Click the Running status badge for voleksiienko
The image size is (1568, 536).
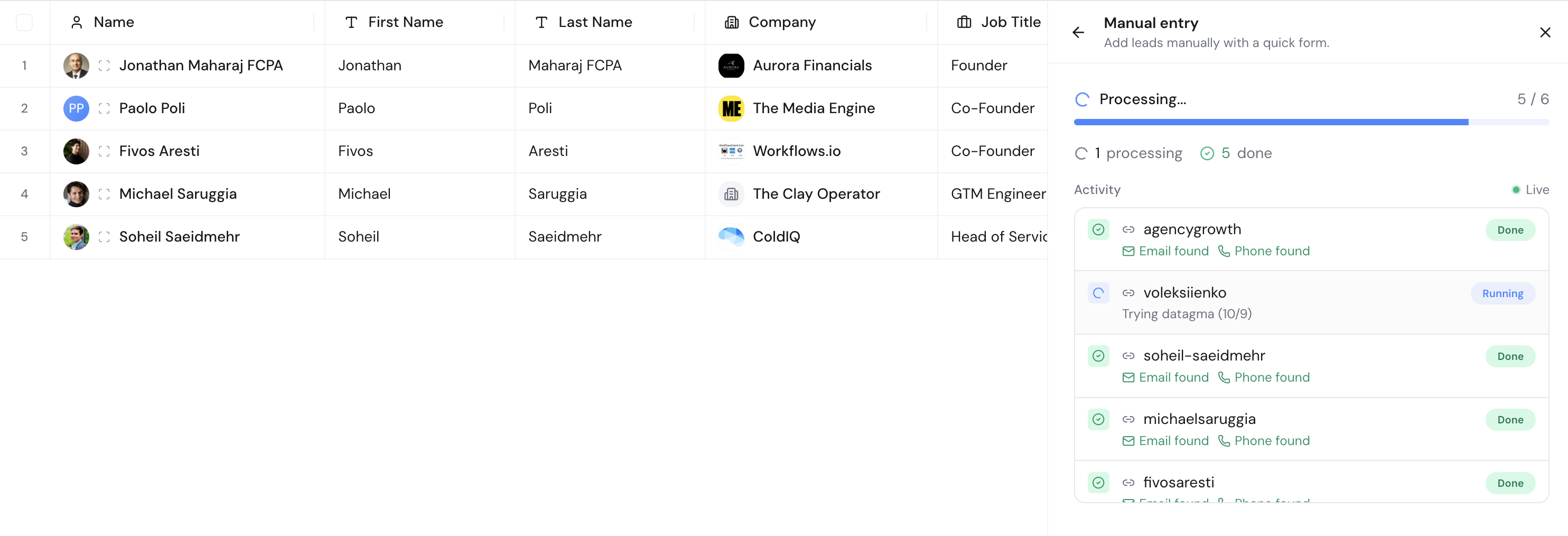1502,293
